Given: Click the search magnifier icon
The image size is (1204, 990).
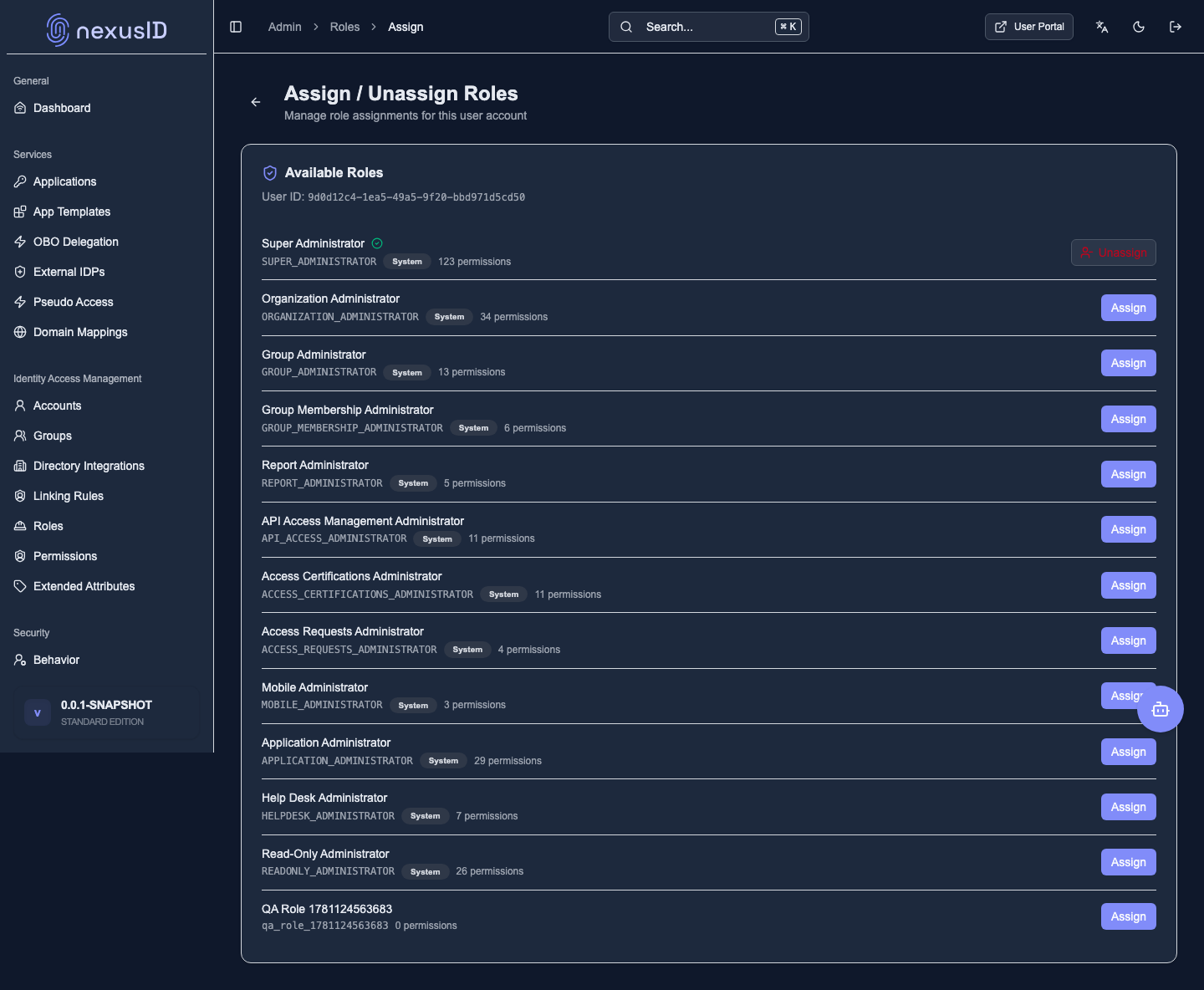Looking at the screenshot, I should pos(626,27).
